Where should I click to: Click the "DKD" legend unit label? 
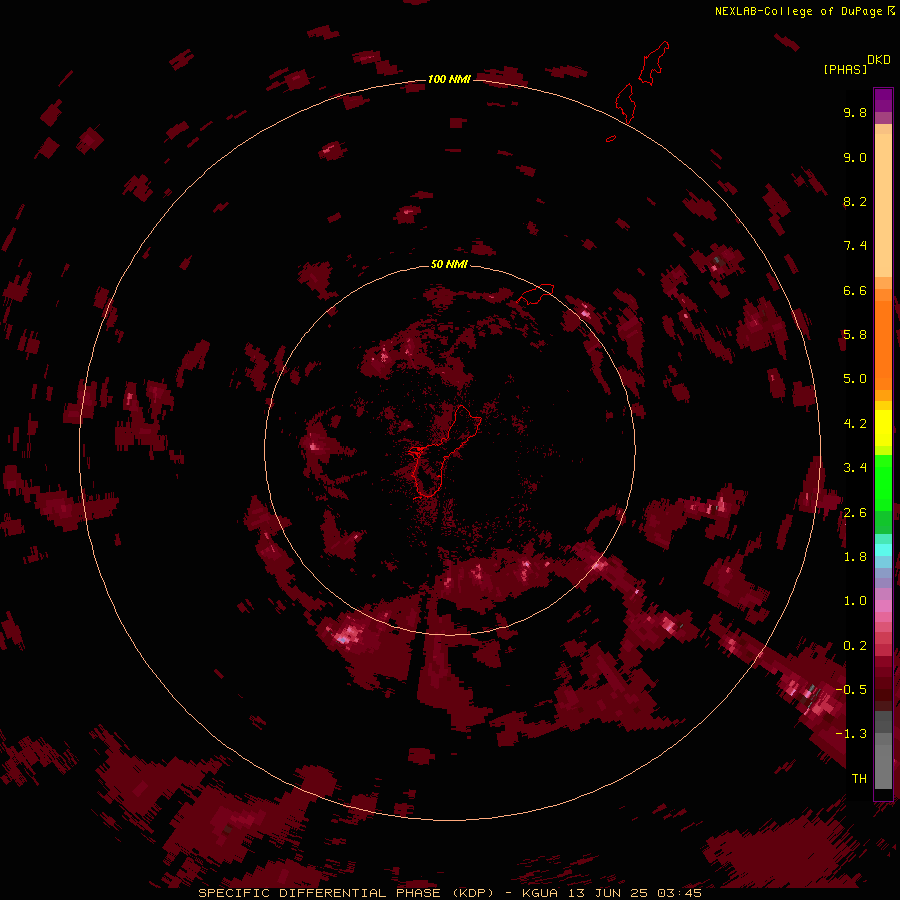pyautogui.click(x=879, y=59)
